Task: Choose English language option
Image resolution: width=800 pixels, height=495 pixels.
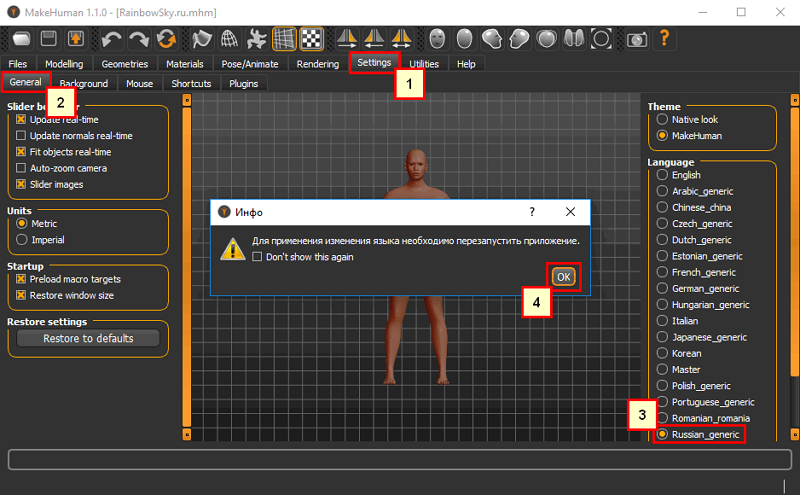Action: (x=662, y=175)
